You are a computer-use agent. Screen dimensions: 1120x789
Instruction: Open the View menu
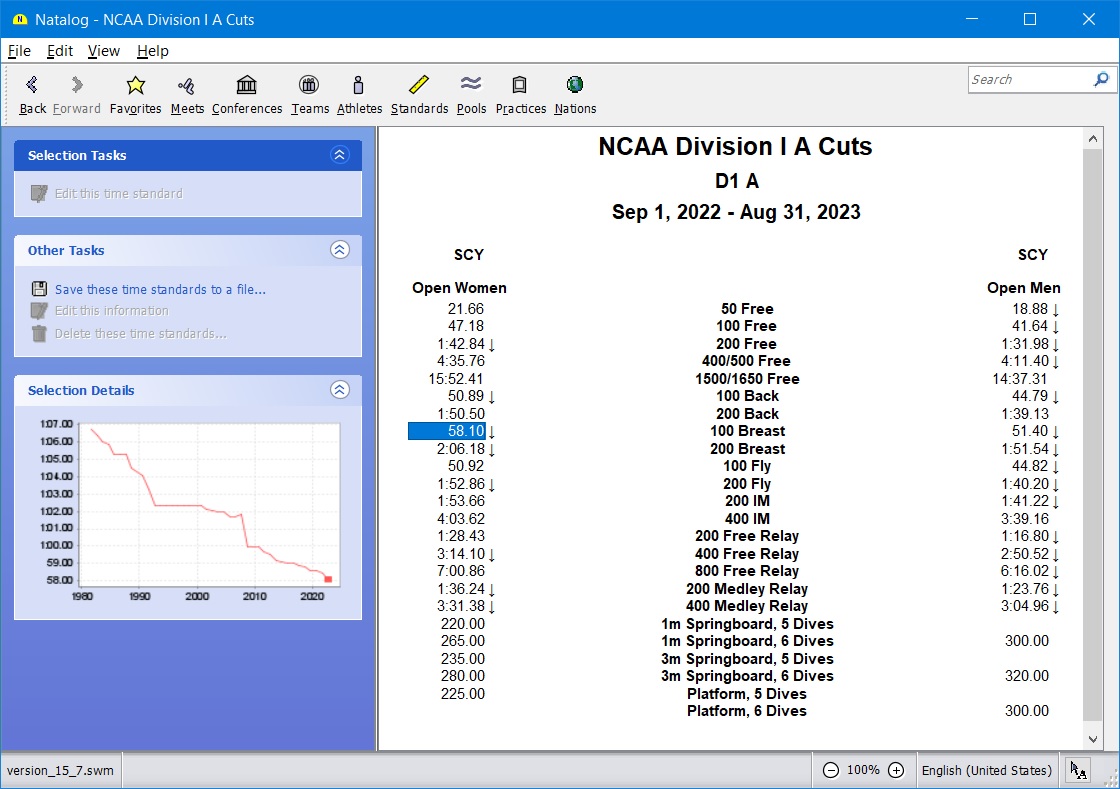103,51
